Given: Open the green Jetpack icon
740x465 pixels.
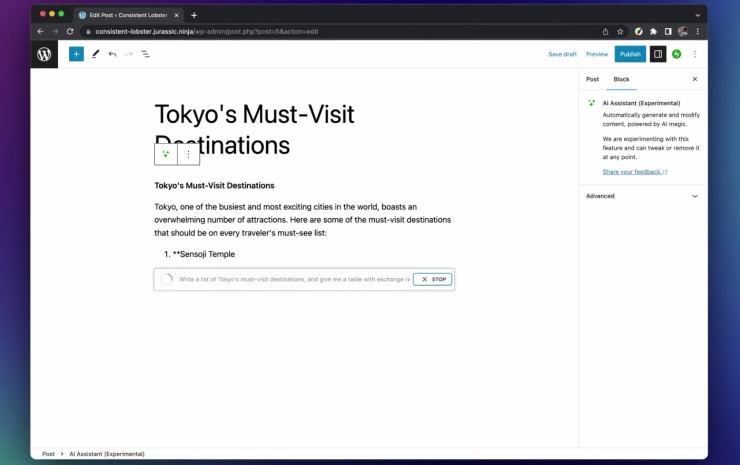Looking at the screenshot, I should pos(677,54).
